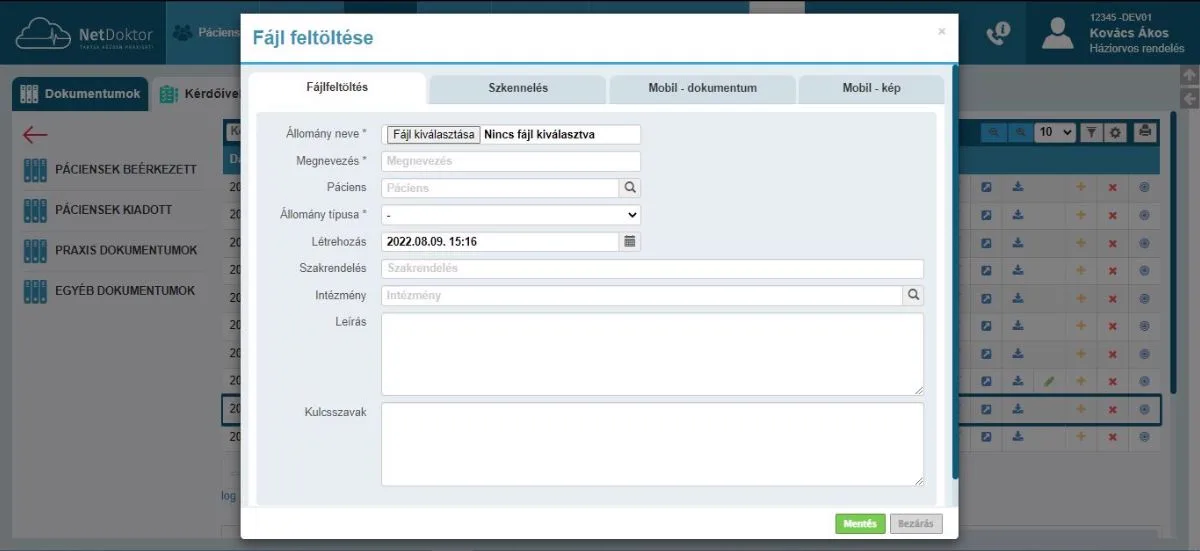
Task: Switch to the Mobil - kép tab
Action: (871, 88)
